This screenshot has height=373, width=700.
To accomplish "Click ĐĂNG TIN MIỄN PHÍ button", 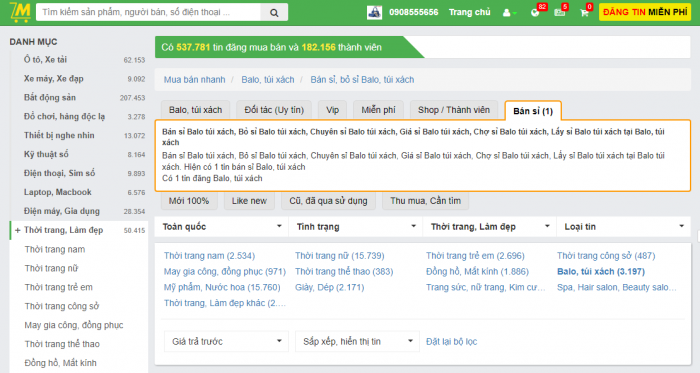I will 645,12.
